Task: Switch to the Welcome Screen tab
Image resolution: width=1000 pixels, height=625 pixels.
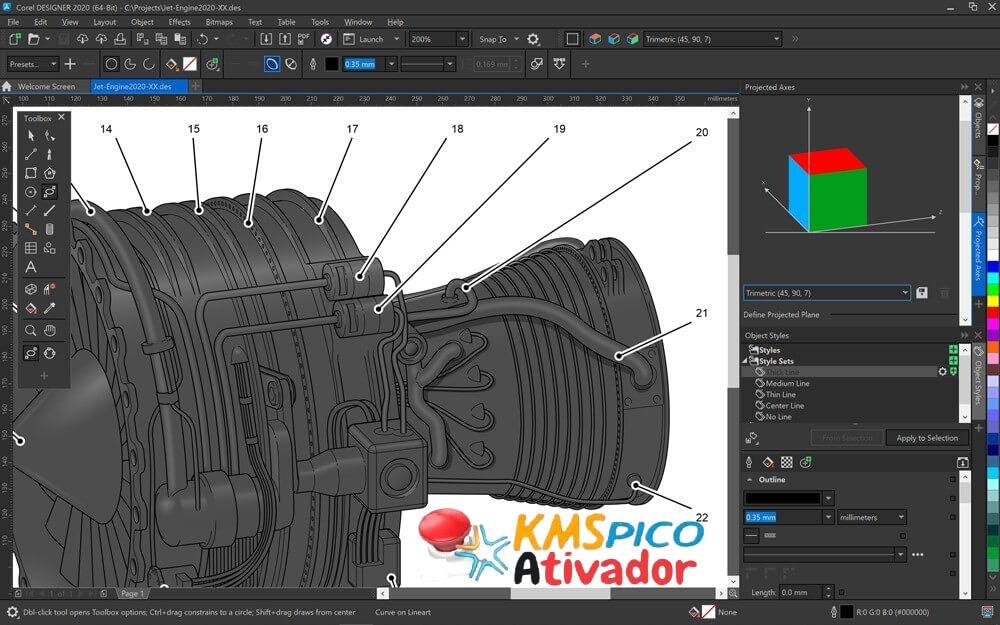Action: (46, 86)
